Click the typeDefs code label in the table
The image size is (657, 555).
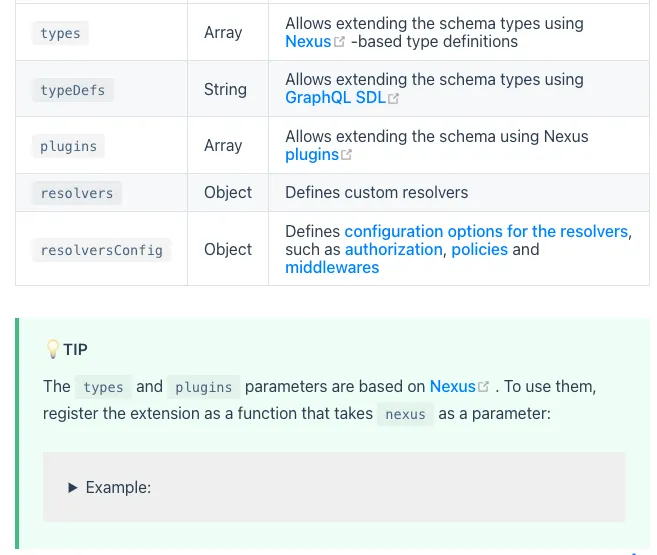[x=72, y=89]
